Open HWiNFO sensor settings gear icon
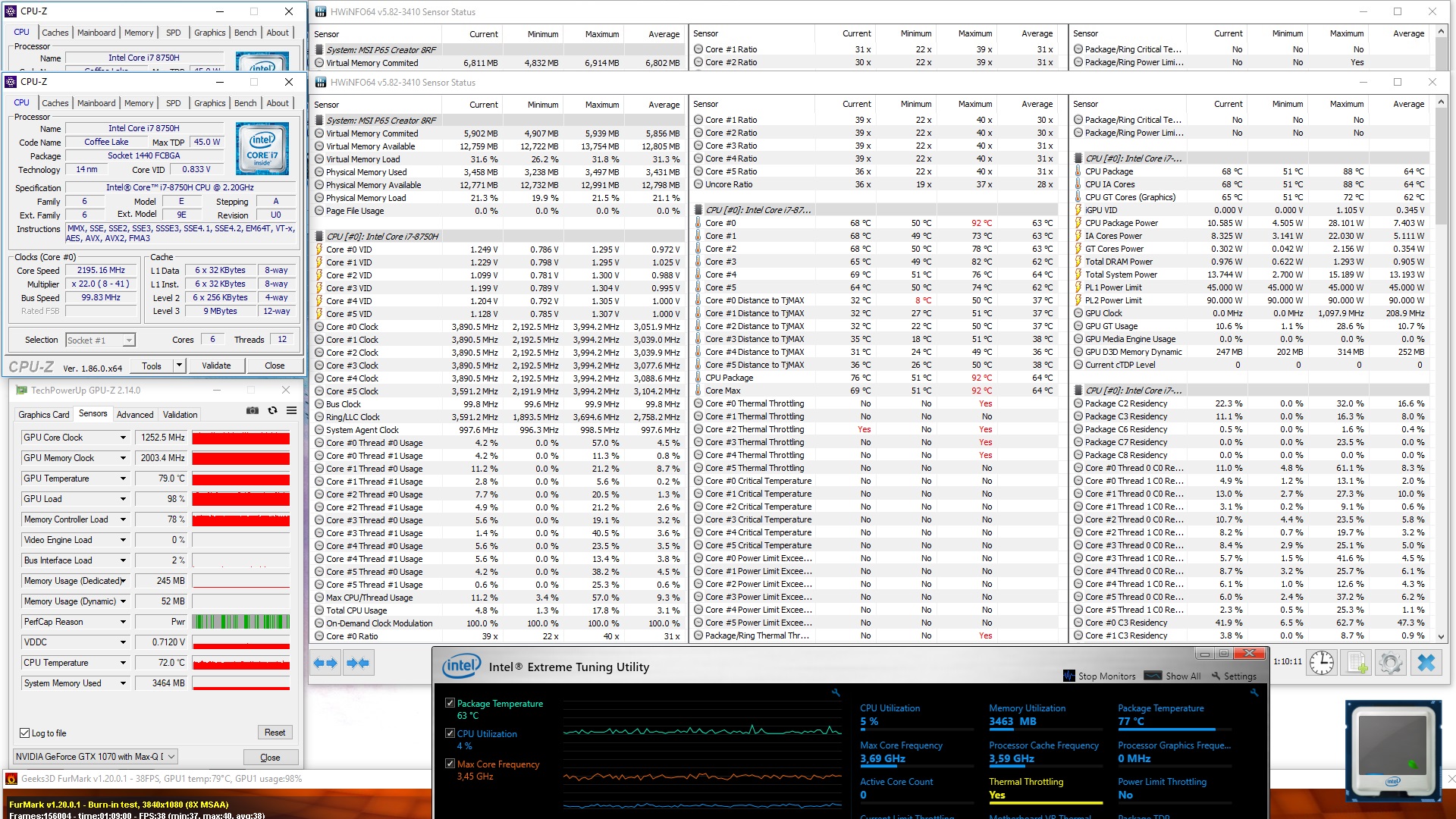 (x=1391, y=663)
